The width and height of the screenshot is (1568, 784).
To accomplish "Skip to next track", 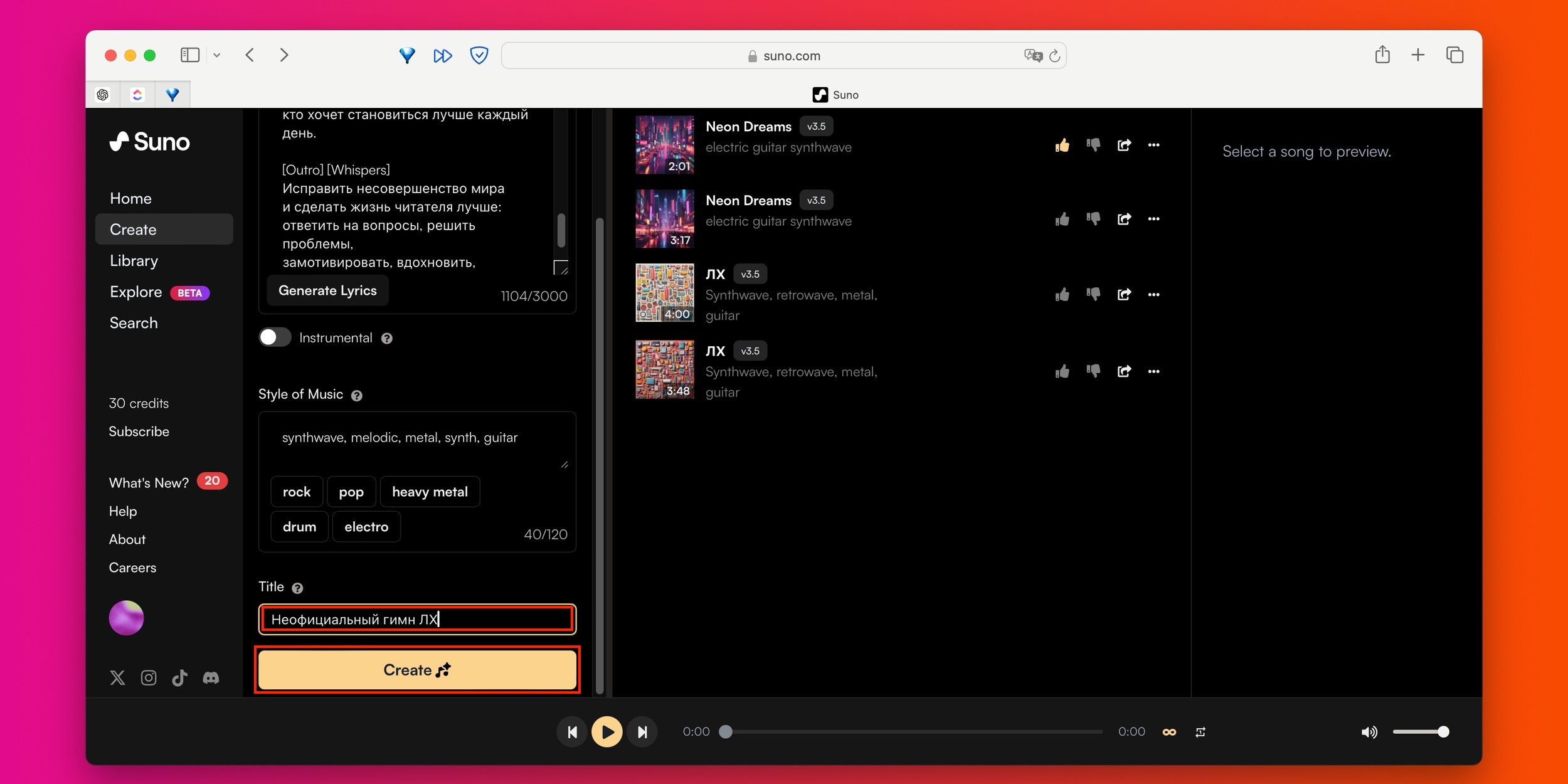I will pos(642,732).
